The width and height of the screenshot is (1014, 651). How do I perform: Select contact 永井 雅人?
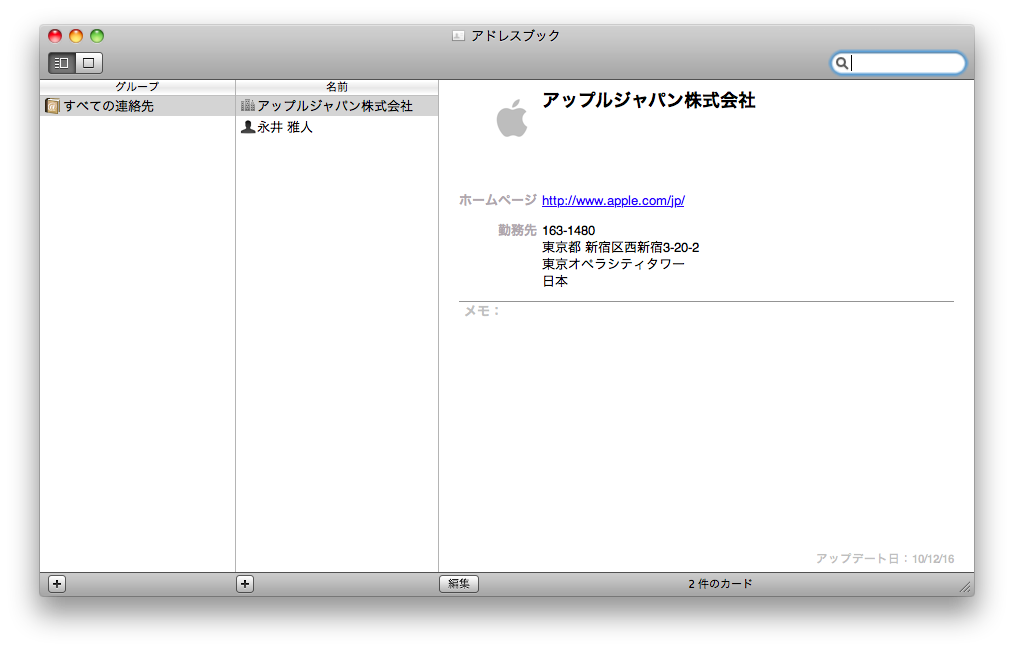click(337, 127)
